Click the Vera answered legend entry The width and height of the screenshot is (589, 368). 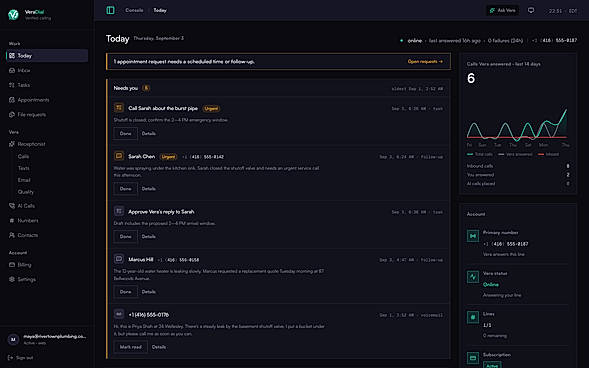pyautogui.click(x=515, y=154)
